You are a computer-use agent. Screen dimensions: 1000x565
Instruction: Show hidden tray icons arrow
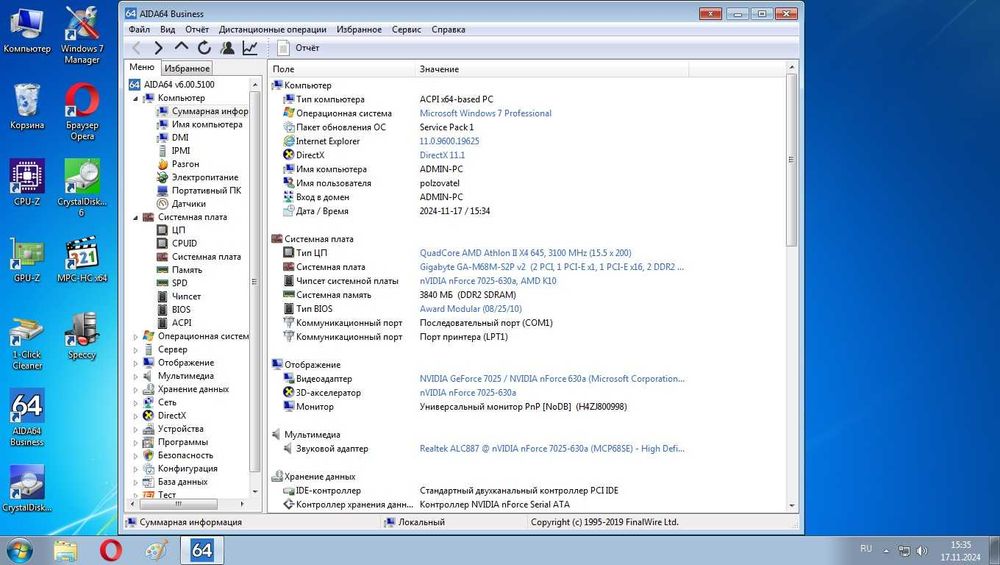pyautogui.click(x=886, y=550)
